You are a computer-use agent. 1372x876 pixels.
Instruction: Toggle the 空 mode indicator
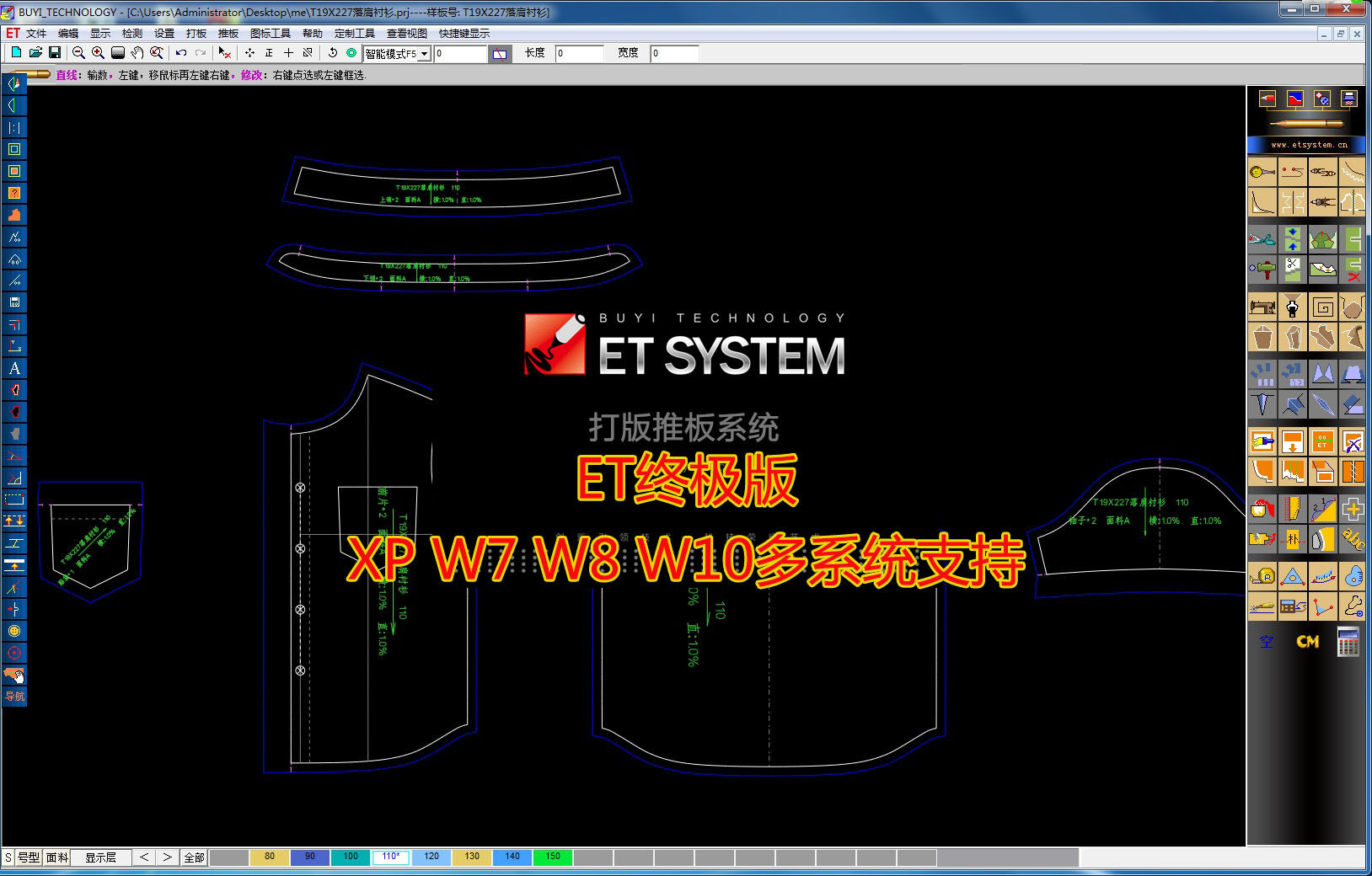tap(1266, 642)
